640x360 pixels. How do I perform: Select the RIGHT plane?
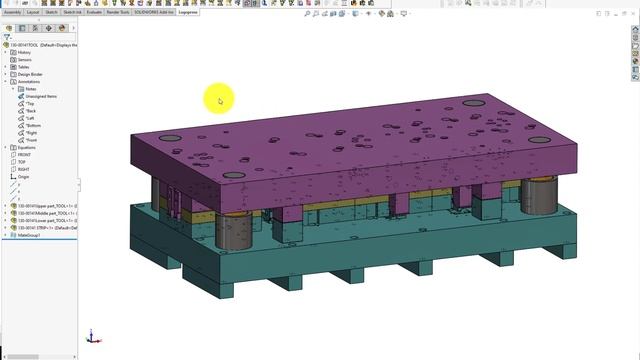click(x=20, y=169)
